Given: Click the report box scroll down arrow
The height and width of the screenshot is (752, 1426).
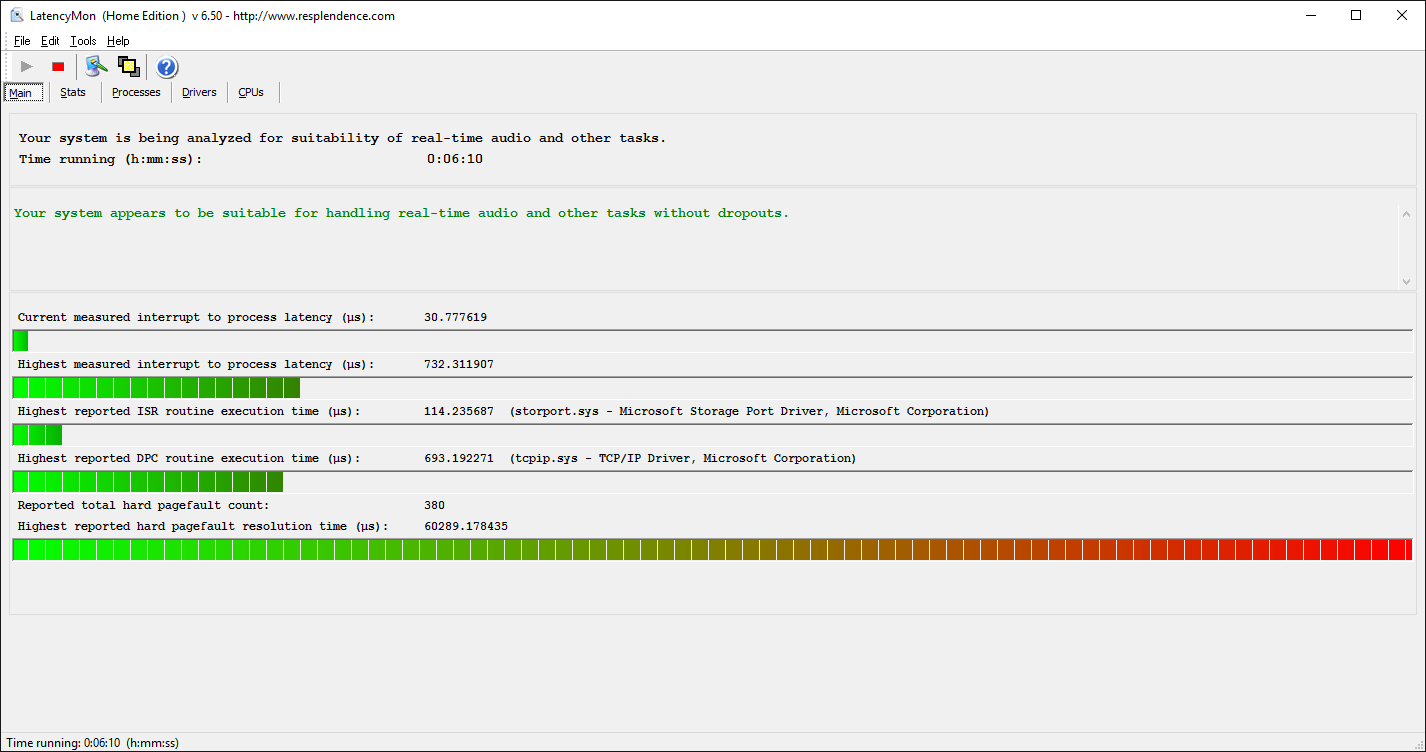Looking at the screenshot, I should (x=1406, y=282).
